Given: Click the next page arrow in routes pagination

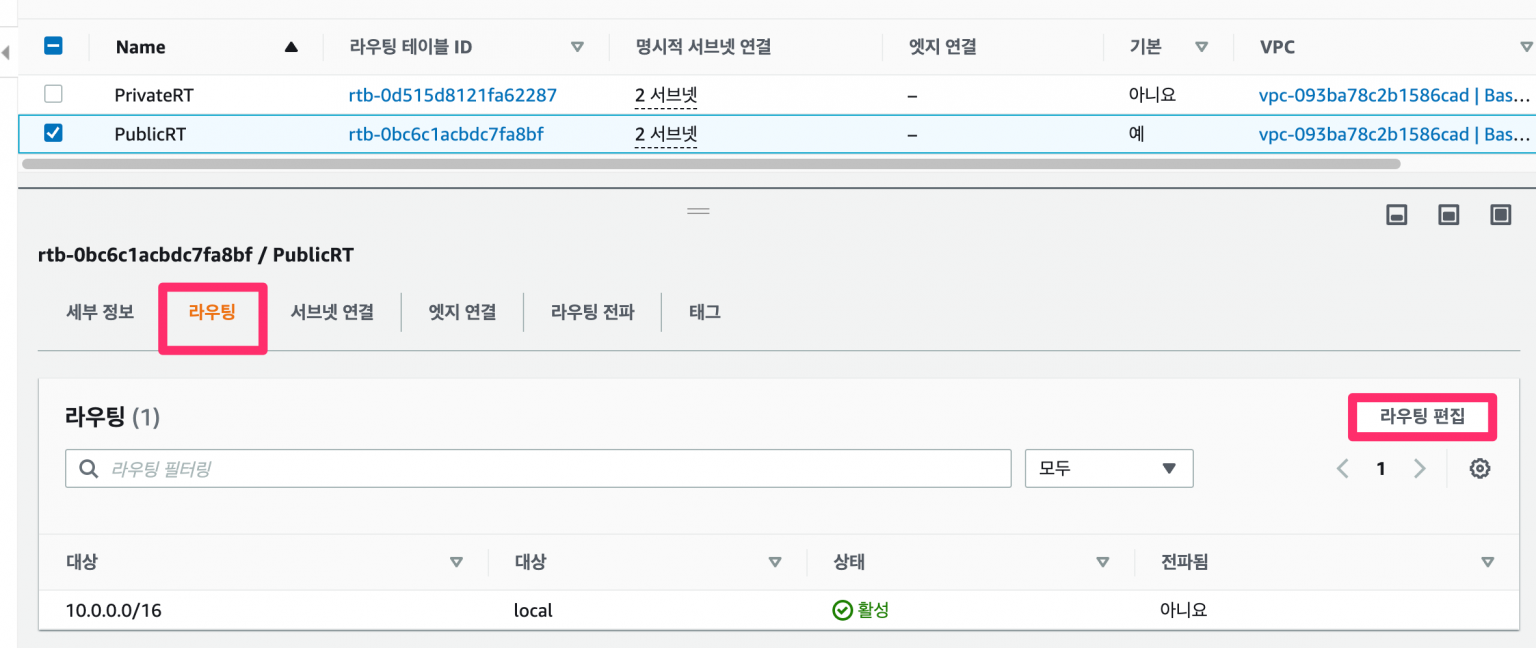Looking at the screenshot, I should [1419, 468].
